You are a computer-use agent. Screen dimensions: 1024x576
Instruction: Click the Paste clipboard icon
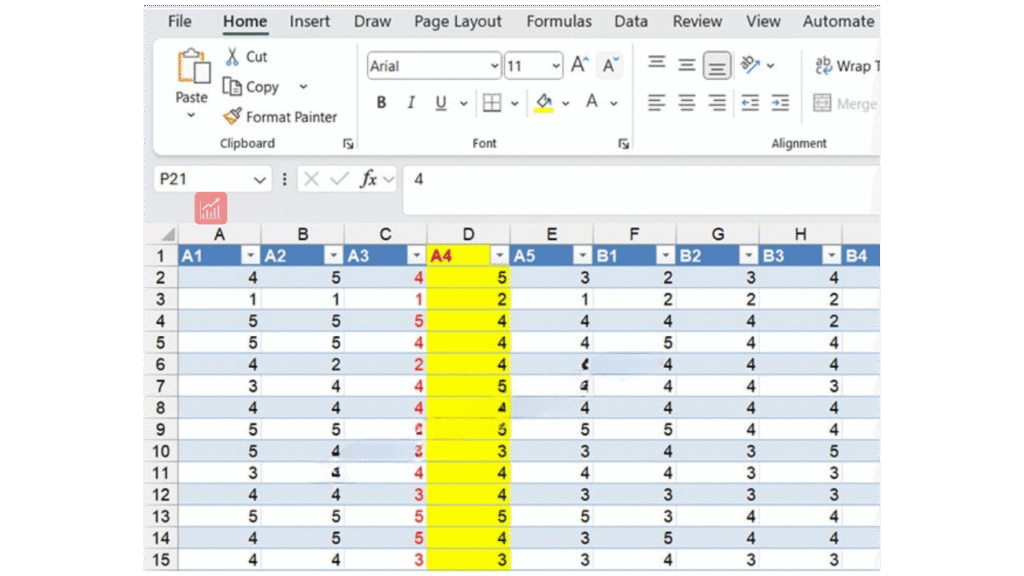pyautogui.click(x=191, y=68)
